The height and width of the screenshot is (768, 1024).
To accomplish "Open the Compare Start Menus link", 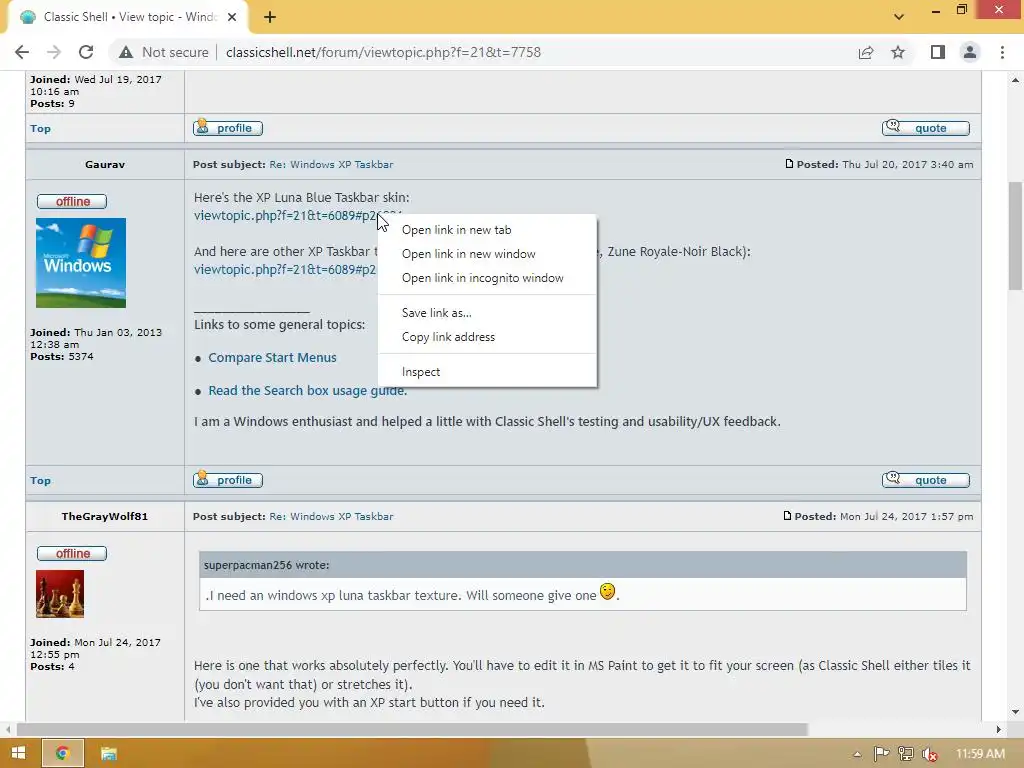I will click(272, 358).
